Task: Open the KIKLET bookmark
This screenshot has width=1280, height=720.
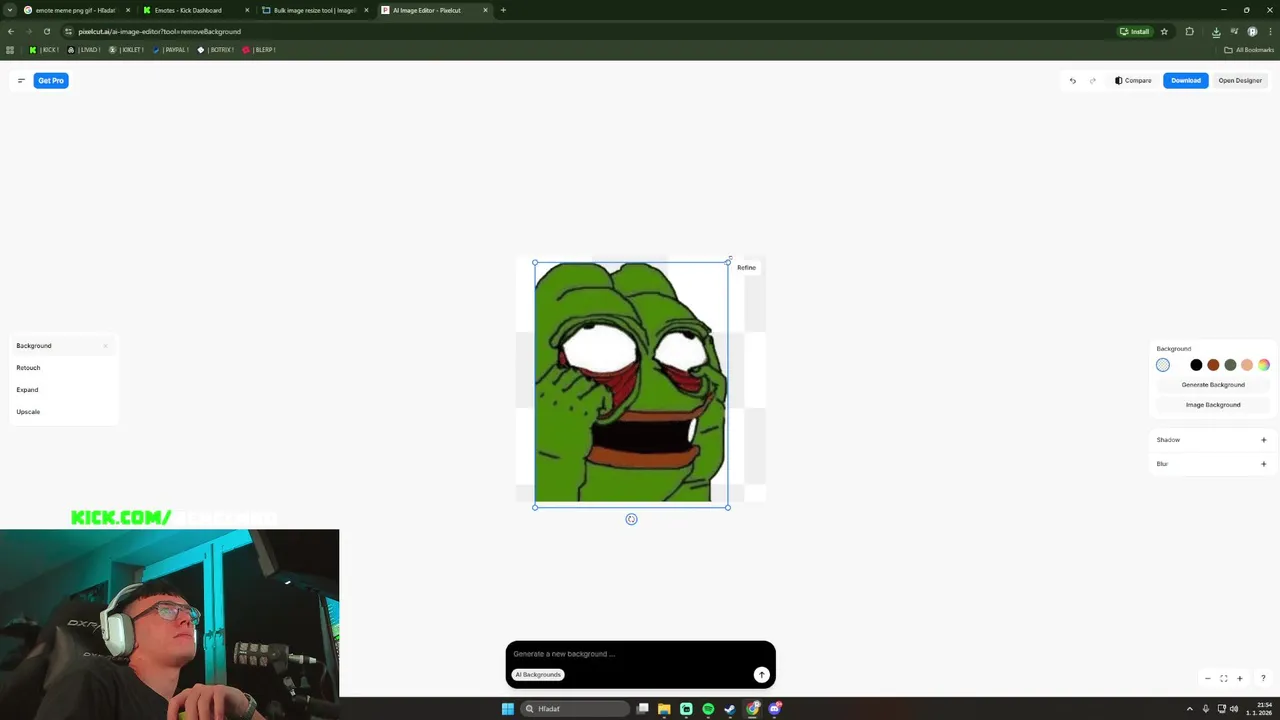Action: click(x=126, y=49)
